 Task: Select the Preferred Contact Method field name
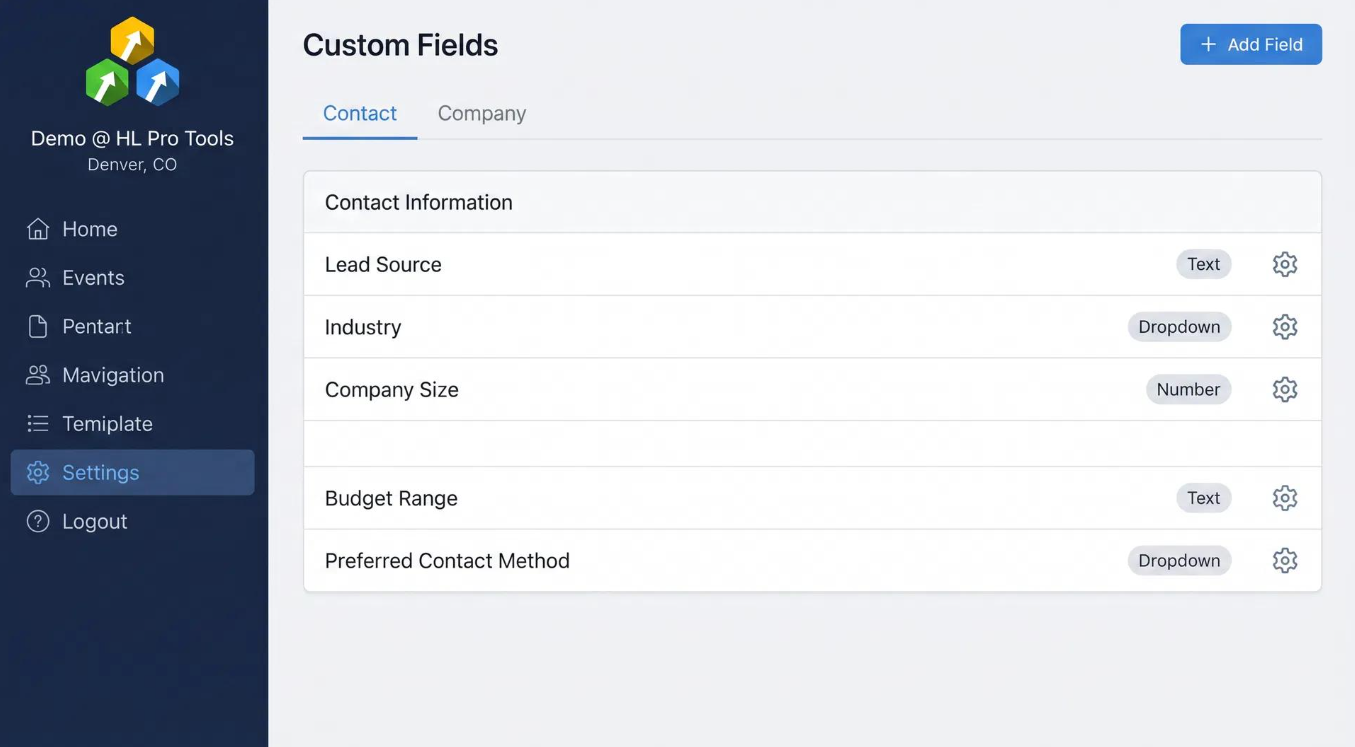[x=447, y=561]
